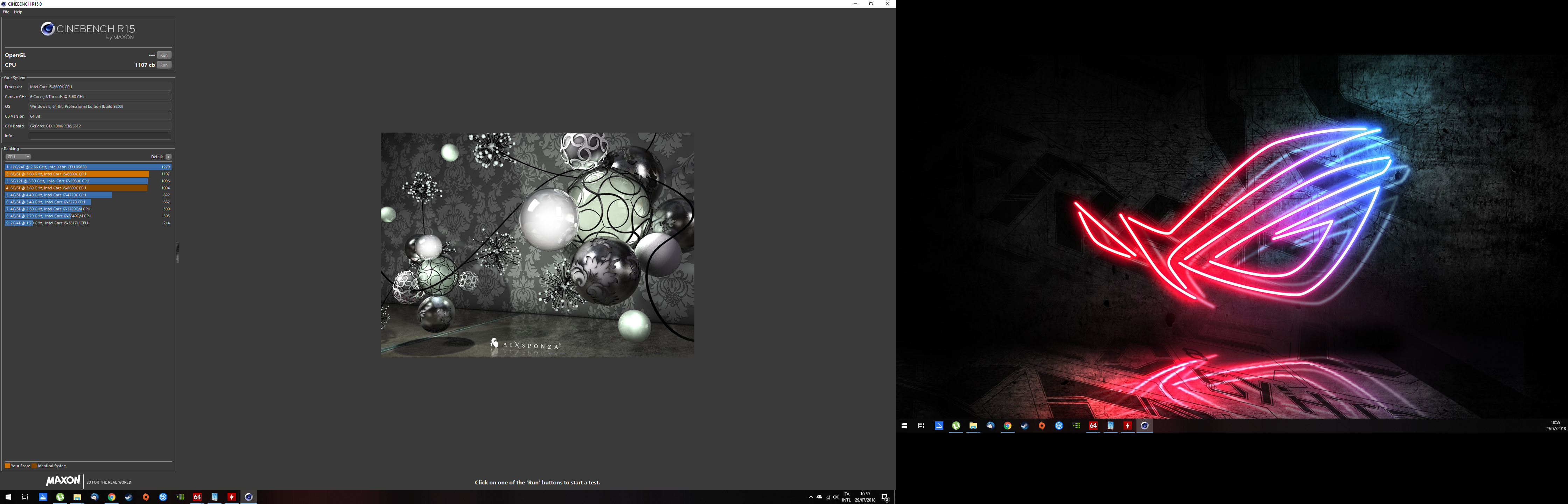The width and height of the screenshot is (1568, 504).
Task: Click the Identical System legend swatch
Action: tap(34, 466)
